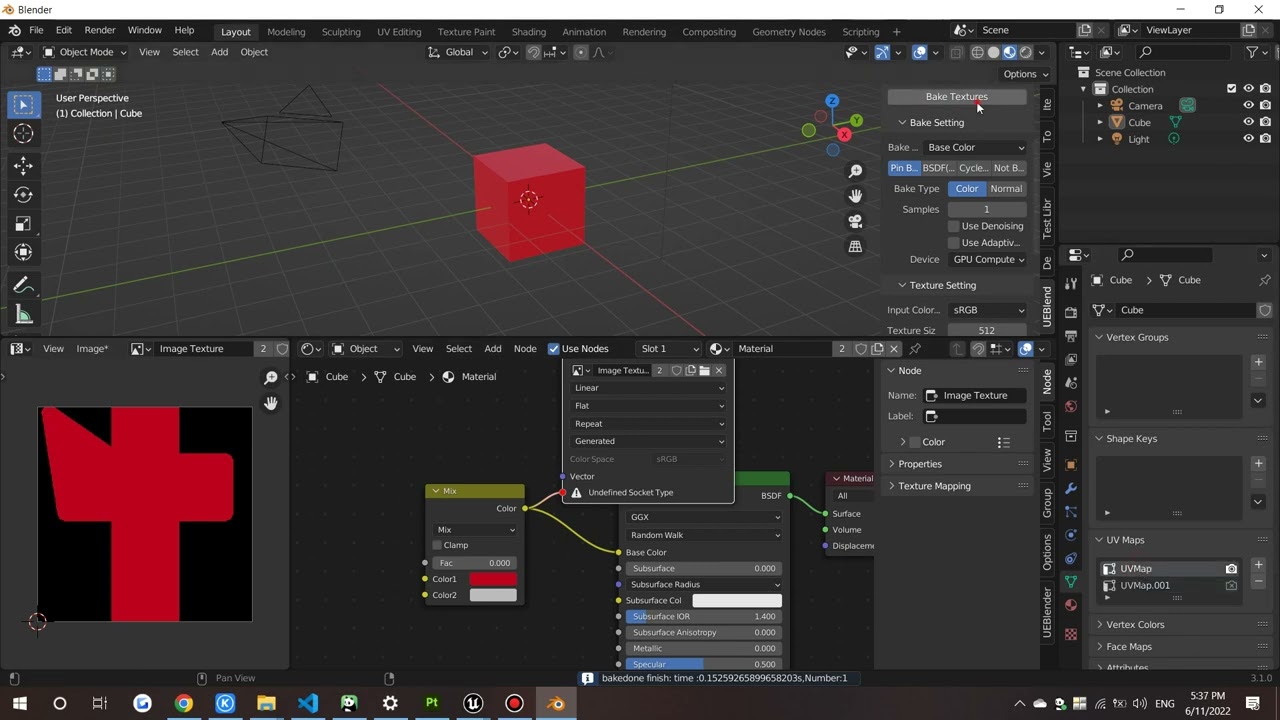Hide Light in viewport via eye icon
Viewport: 1280px width, 720px height.
(x=1248, y=139)
